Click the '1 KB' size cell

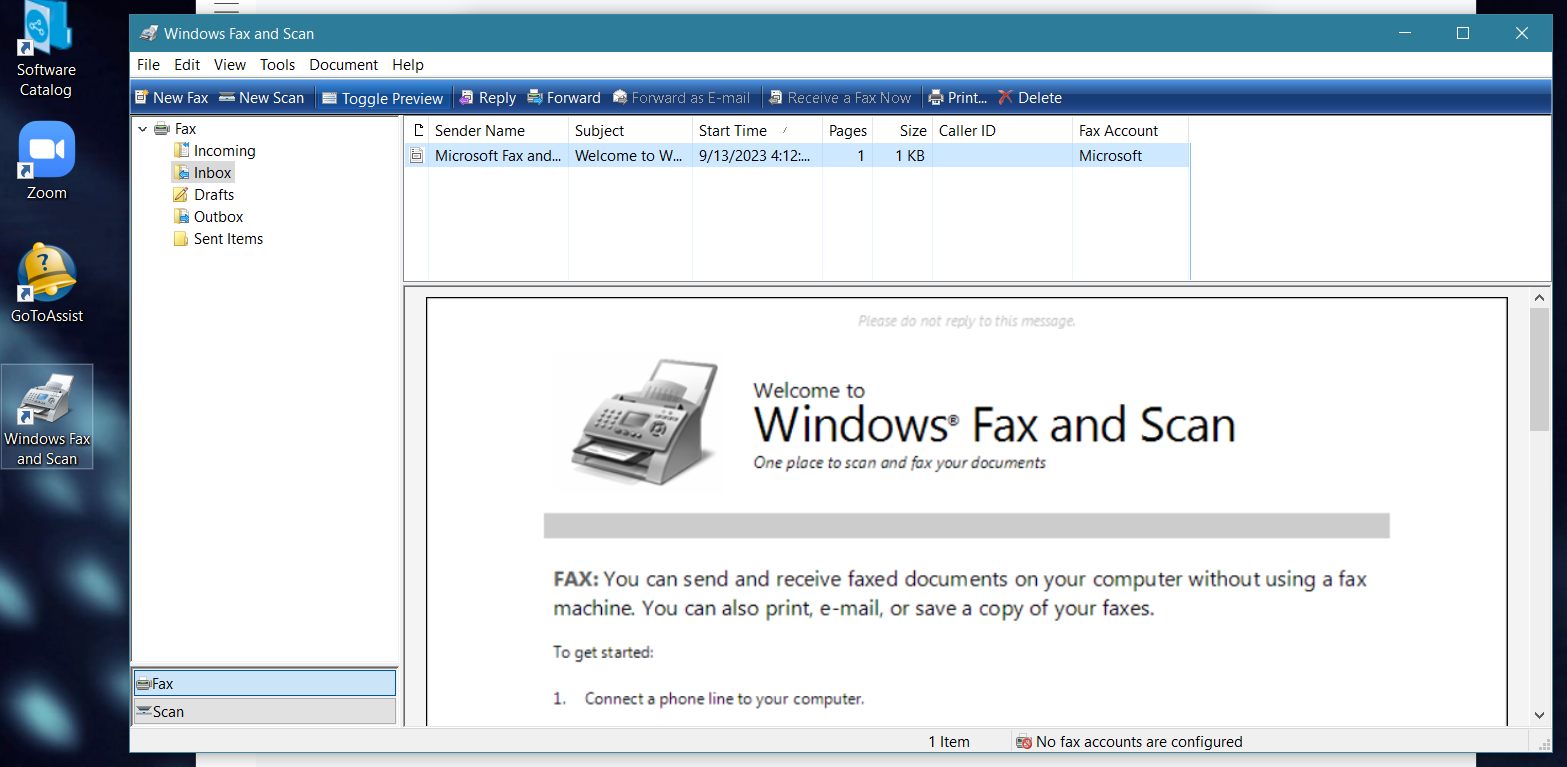[910, 156]
